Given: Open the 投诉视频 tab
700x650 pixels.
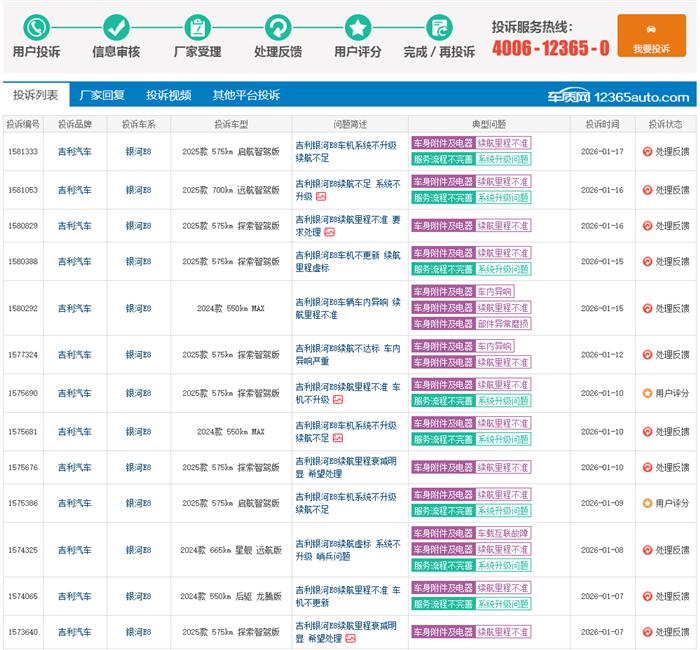Looking at the screenshot, I should 169,96.
